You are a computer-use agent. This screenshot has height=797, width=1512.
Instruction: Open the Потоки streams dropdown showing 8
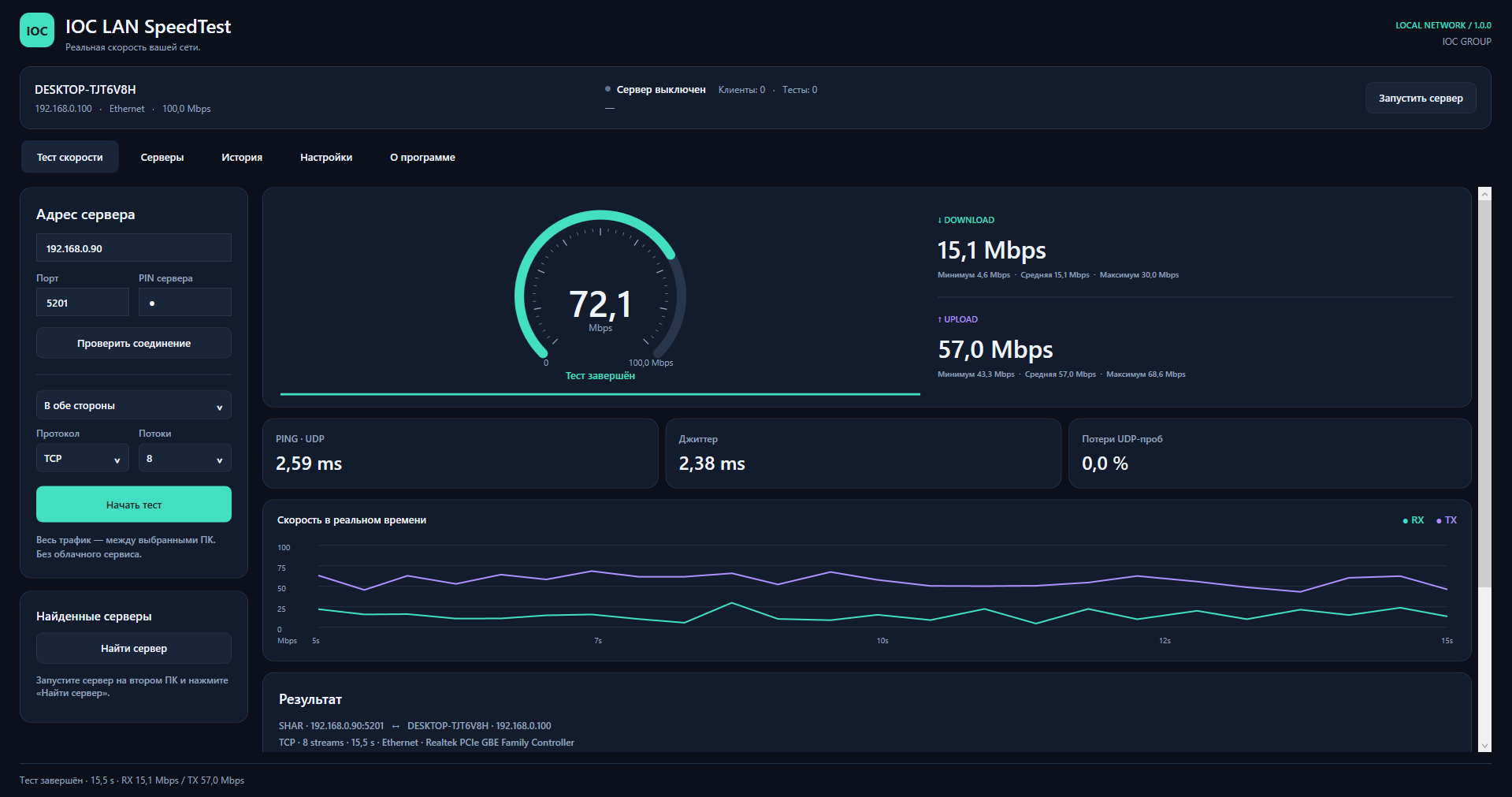tap(185, 459)
